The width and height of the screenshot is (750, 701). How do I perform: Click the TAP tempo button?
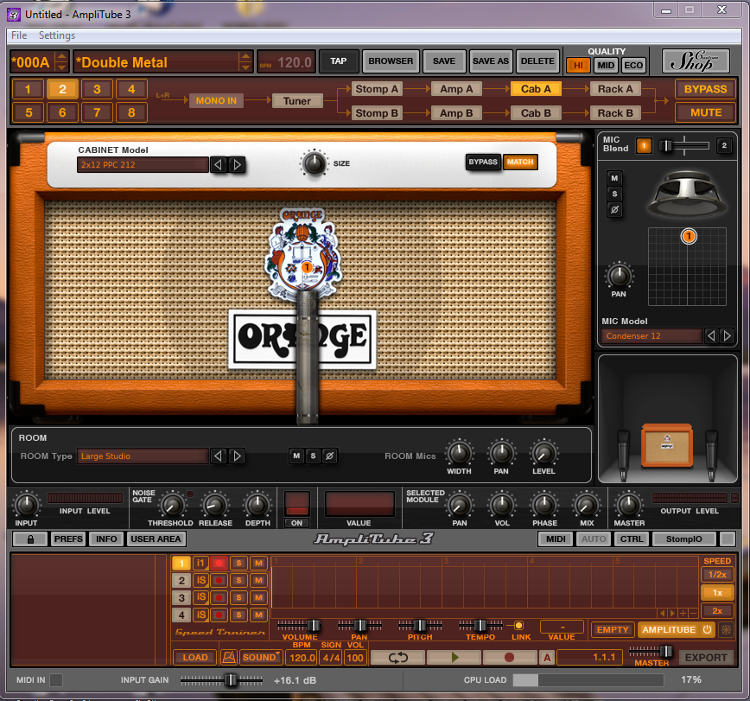click(338, 61)
